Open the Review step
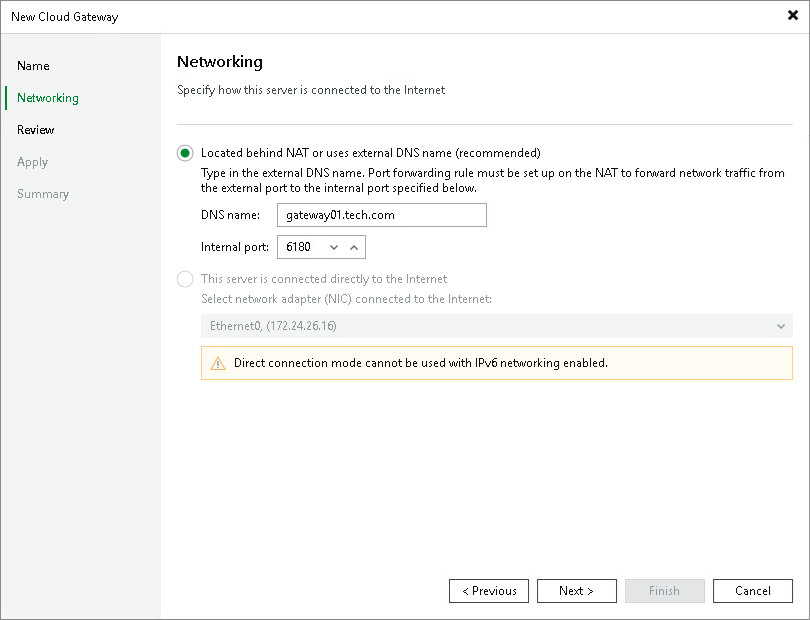The height and width of the screenshot is (620, 810). pyautogui.click(x=35, y=129)
